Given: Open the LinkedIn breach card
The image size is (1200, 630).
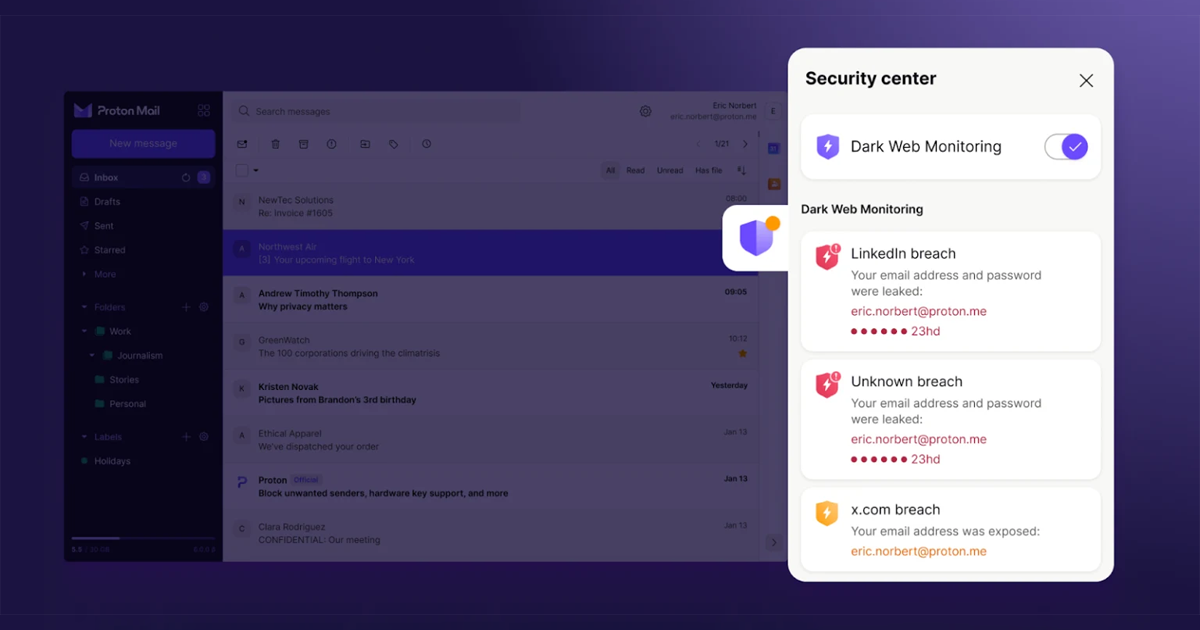Looking at the screenshot, I should [951, 291].
